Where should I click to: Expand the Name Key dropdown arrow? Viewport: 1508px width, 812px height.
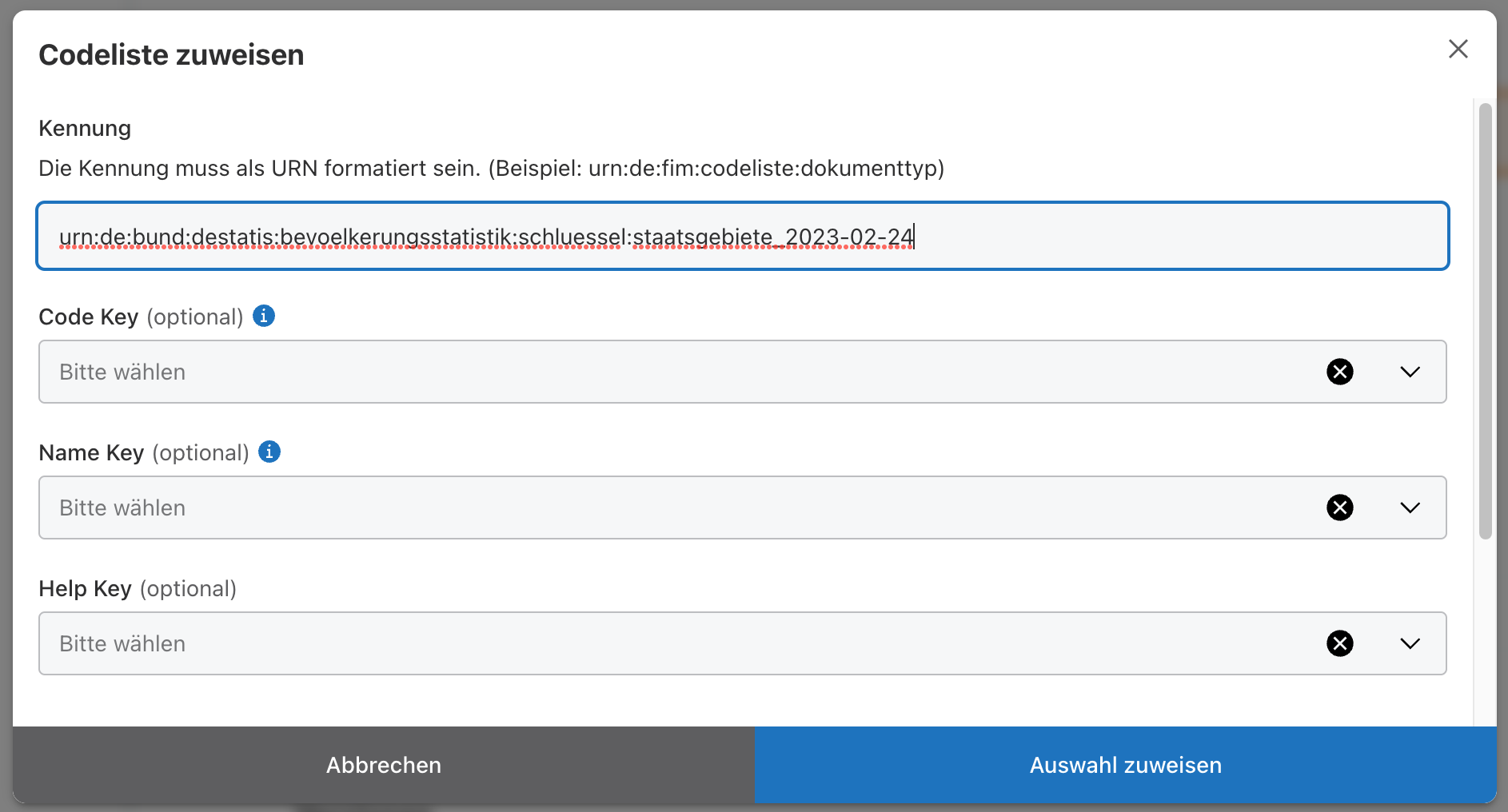point(1410,507)
